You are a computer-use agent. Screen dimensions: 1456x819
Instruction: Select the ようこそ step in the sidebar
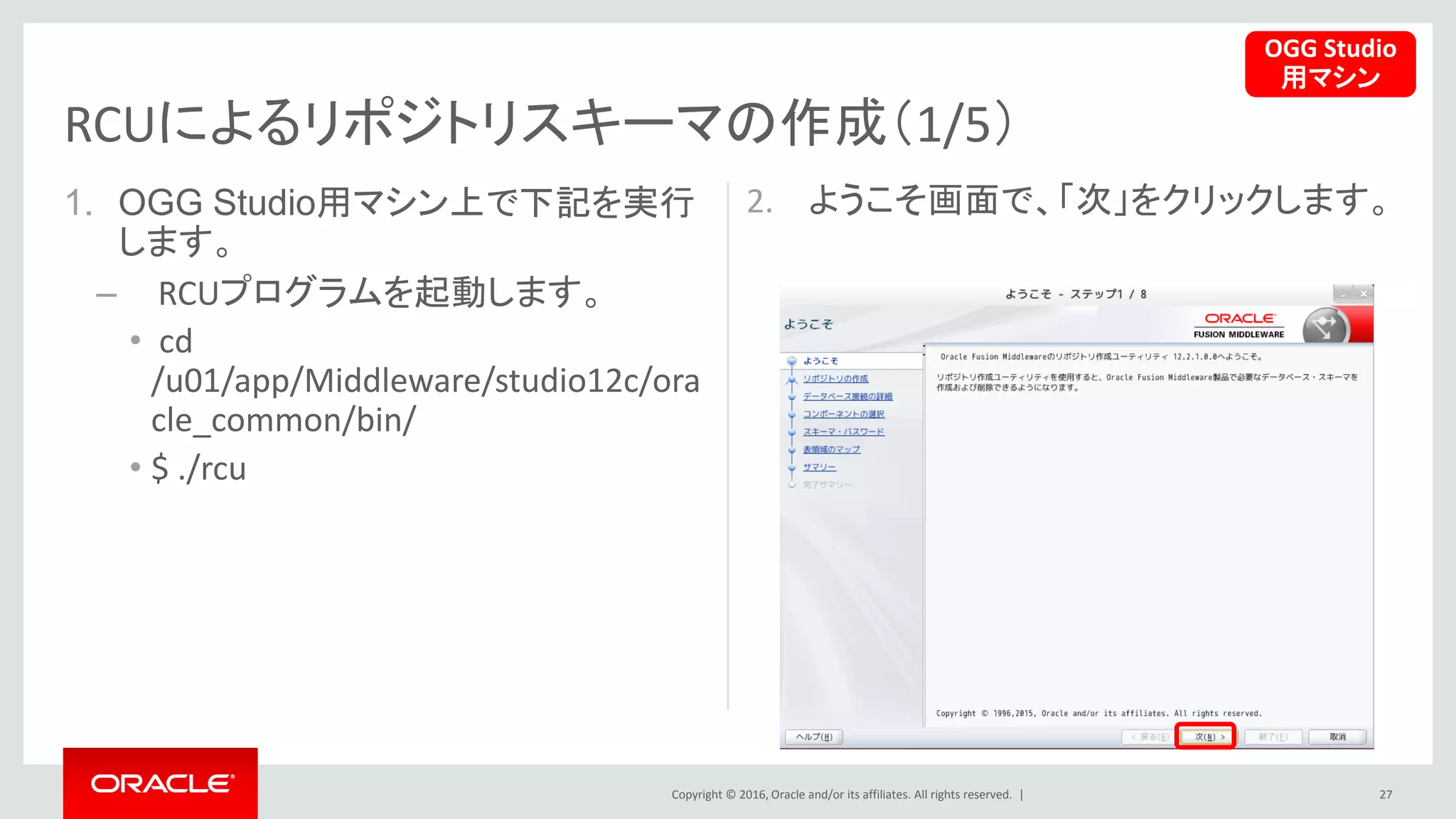(x=820, y=361)
